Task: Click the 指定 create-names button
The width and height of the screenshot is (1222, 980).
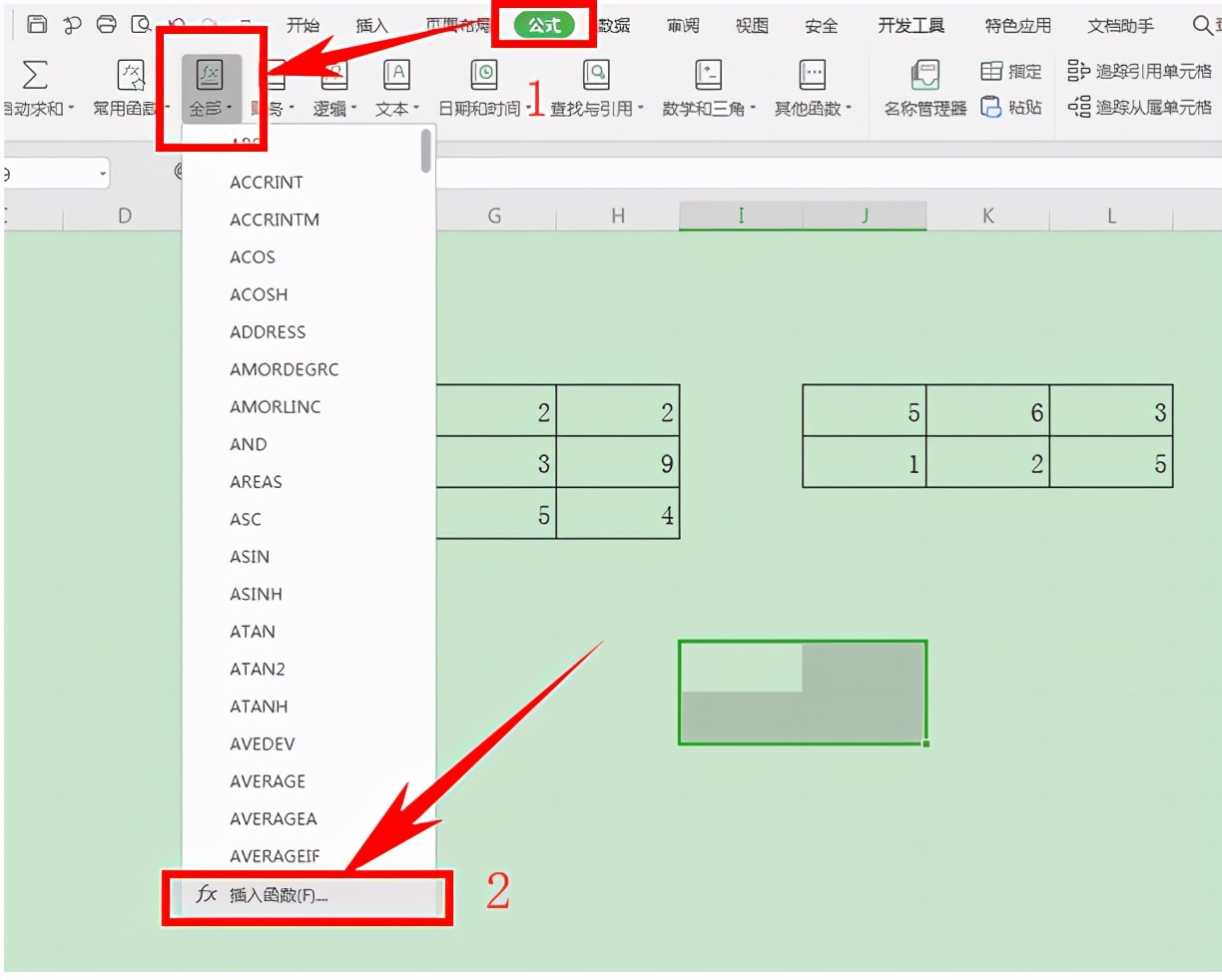Action: 1011,71
